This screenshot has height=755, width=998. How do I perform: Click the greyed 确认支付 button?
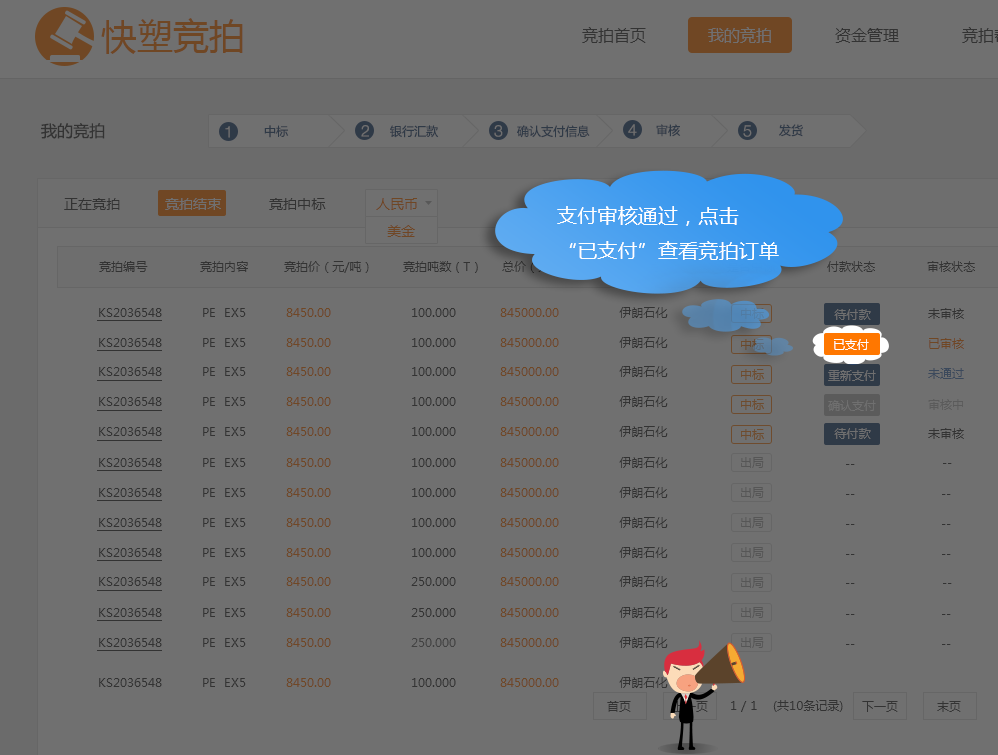(852, 405)
